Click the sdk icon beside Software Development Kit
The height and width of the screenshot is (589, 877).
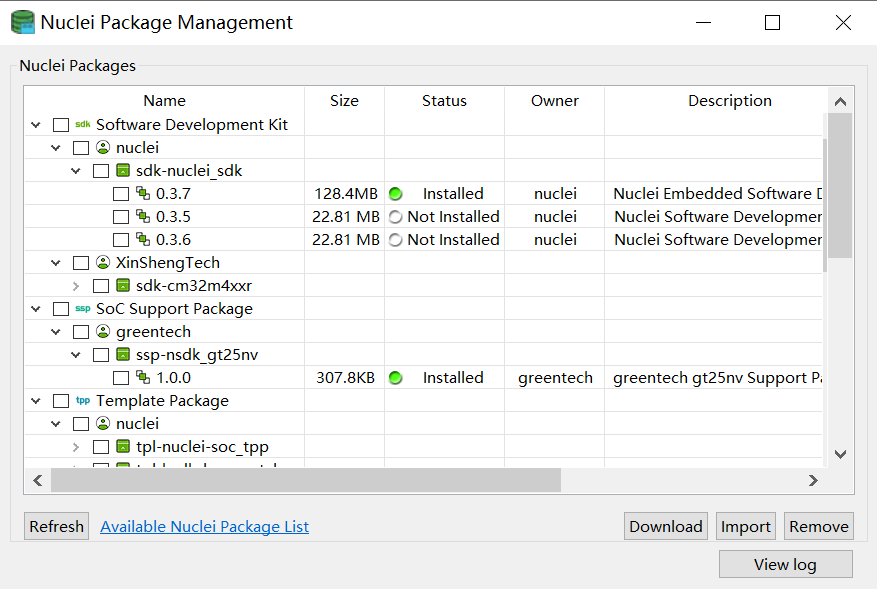click(x=83, y=124)
